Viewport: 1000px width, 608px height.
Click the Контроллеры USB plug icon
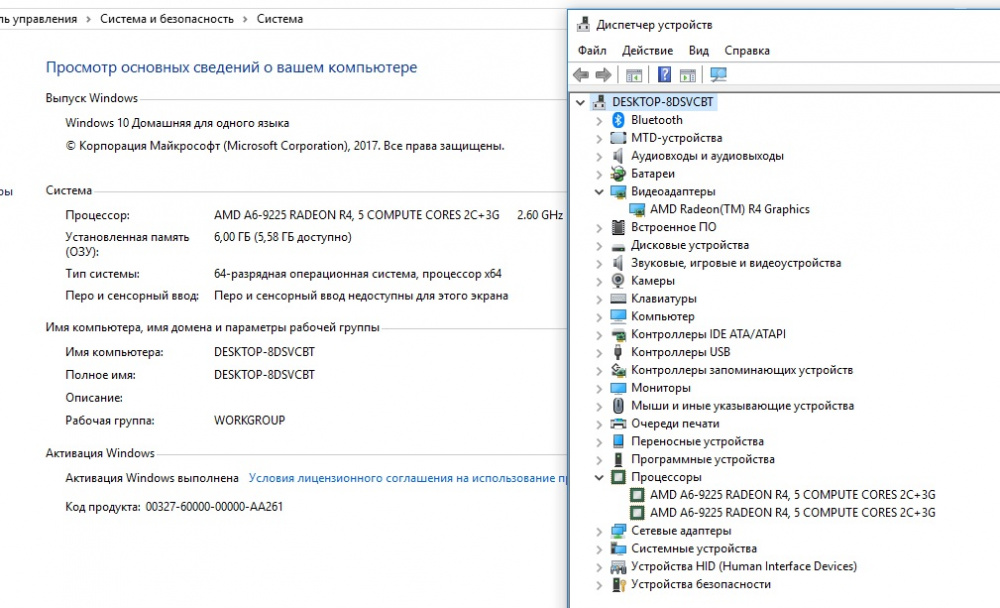[x=618, y=352]
